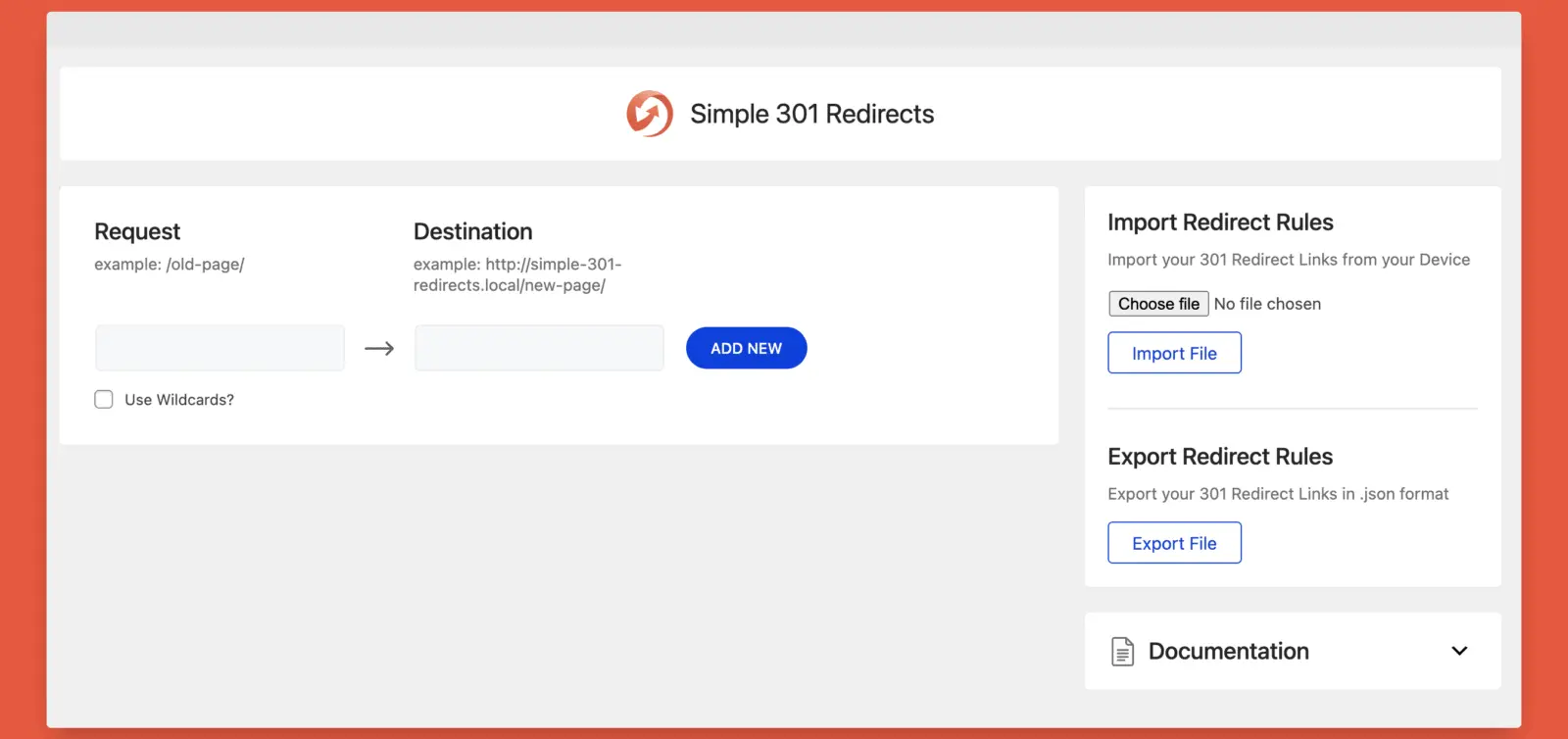Image resolution: width=1568 pixels, height=739 pixels.
Task: Click the 'No file chosen' text
Action: click(1267, 304)
